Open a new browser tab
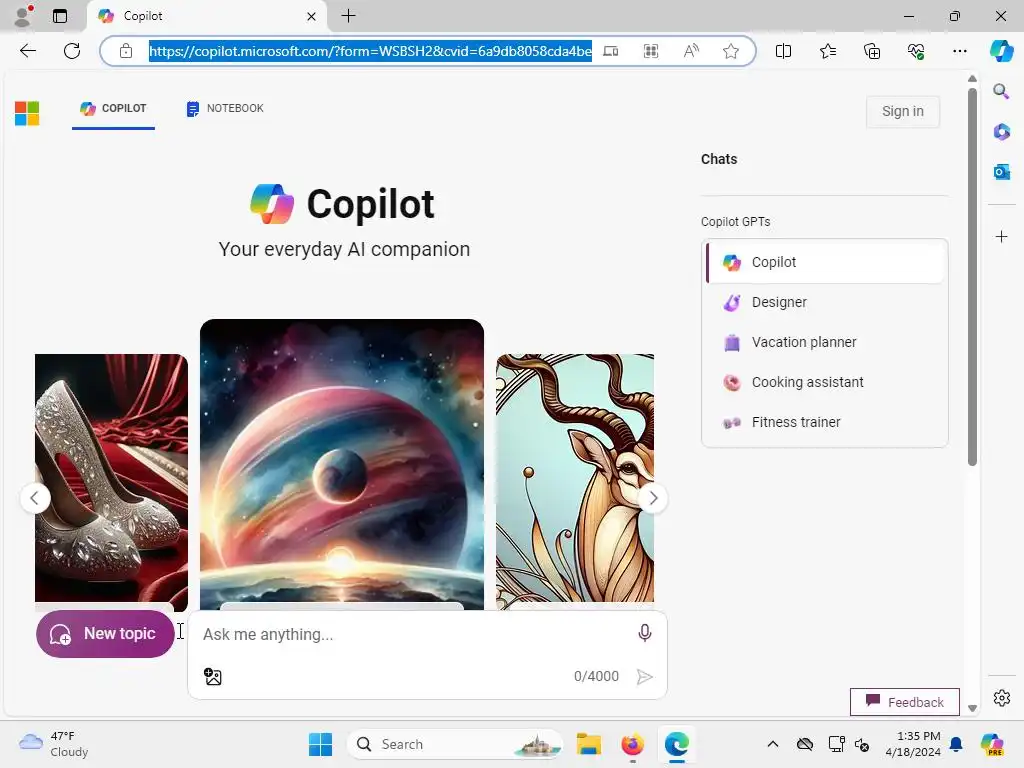This screenshot has height=768, width=1024. coord(349,16)
